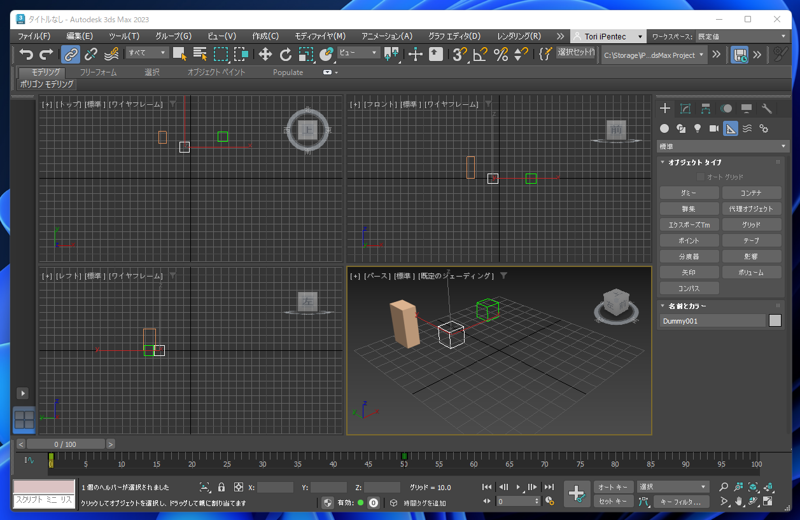
Task: Click the Undo arrow in the main toolbar
Action: [x=26, y=55]
